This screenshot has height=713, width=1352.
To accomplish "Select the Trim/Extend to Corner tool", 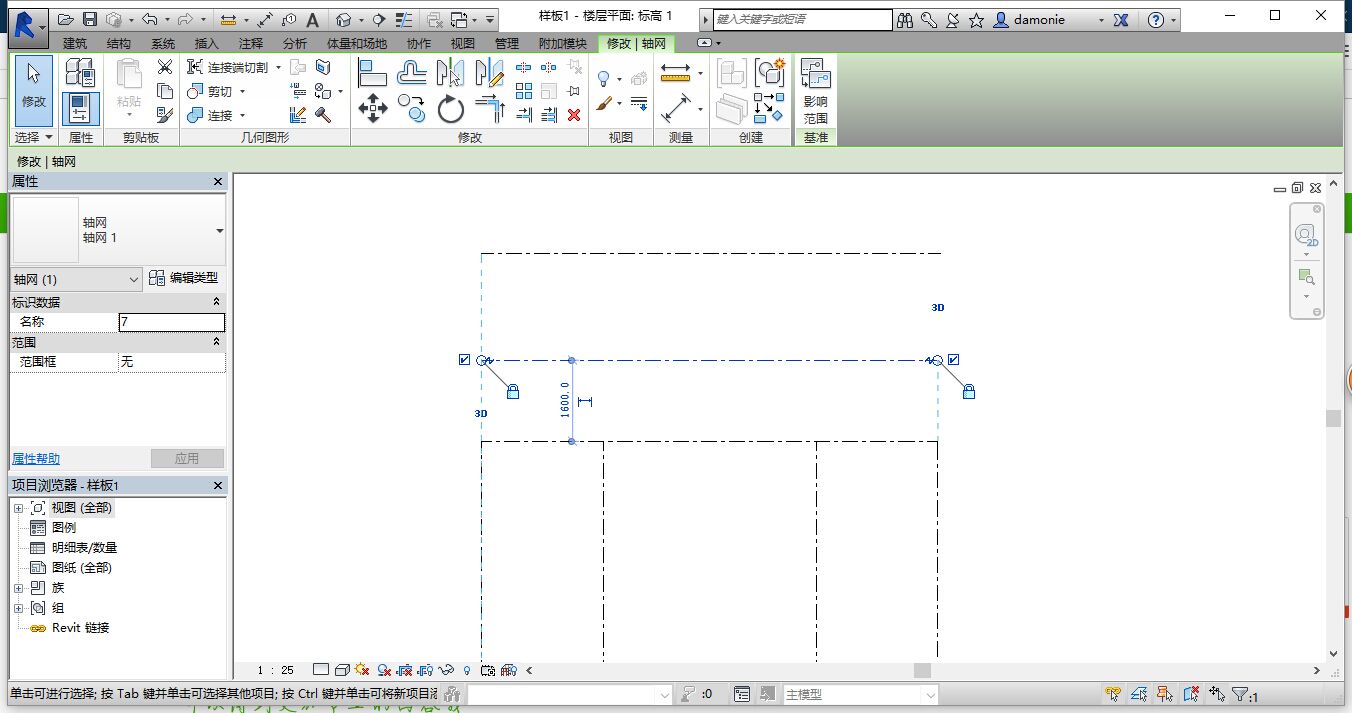I will [490, 108].
